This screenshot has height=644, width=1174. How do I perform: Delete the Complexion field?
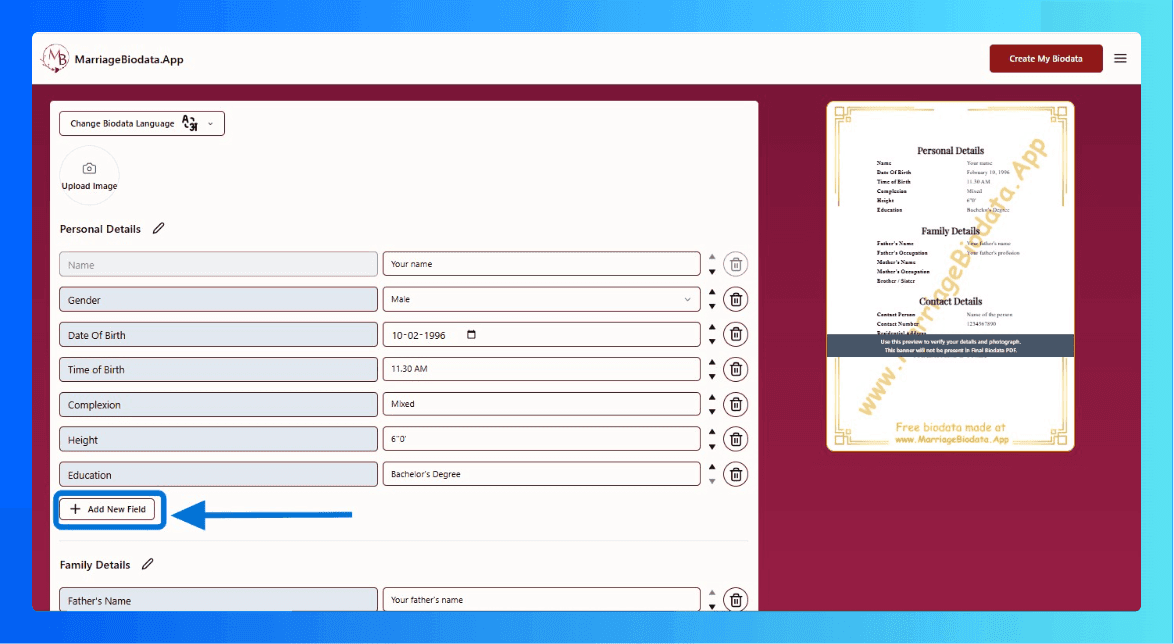pyautogui.click(x=735, y=404)
